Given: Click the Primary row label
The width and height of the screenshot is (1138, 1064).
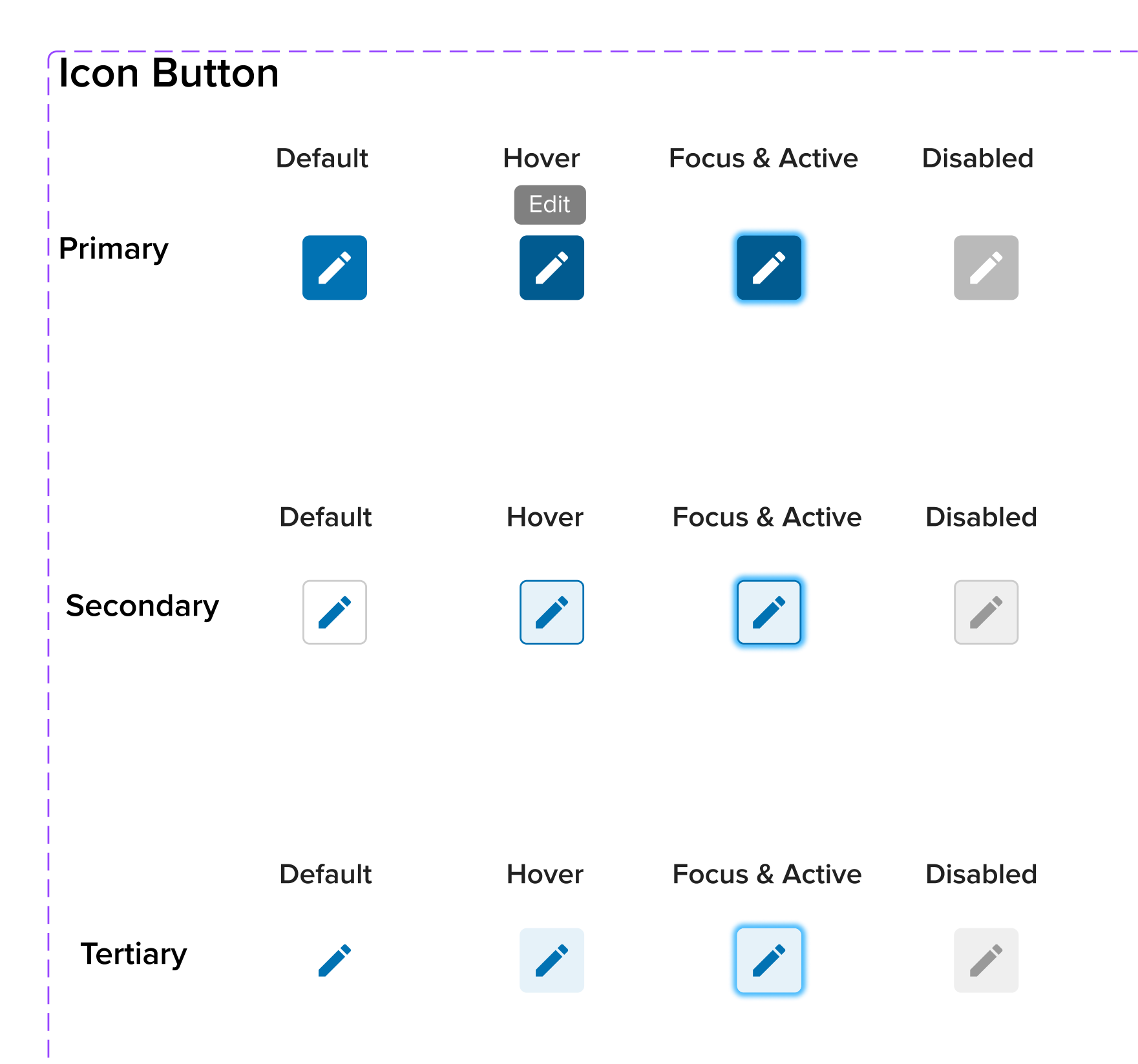Looking at the screenshot, I should click(x=114, y=249).
